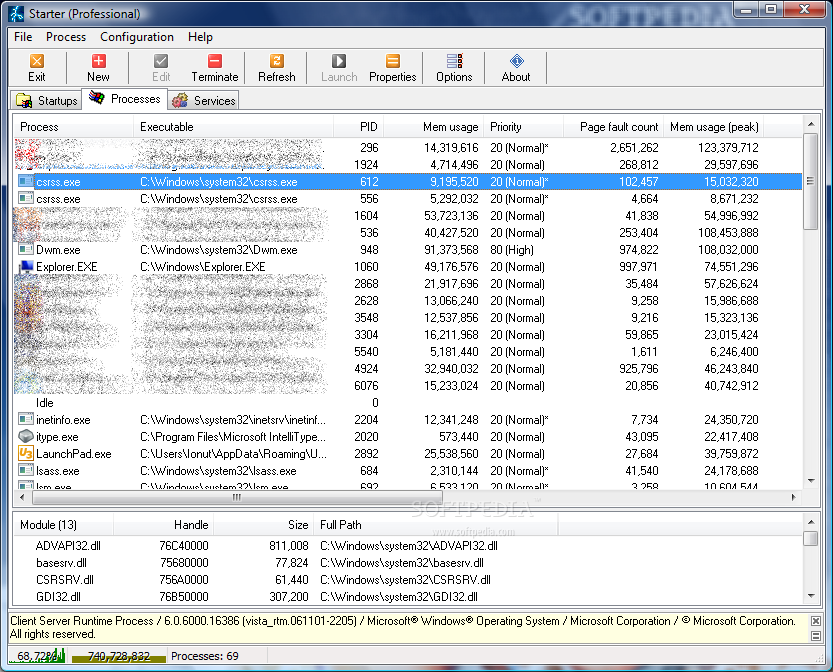Select the csrss.exe PID 612 row
Image resolution: width=833 pixels, height=672 pixels.
pos(407,182)
